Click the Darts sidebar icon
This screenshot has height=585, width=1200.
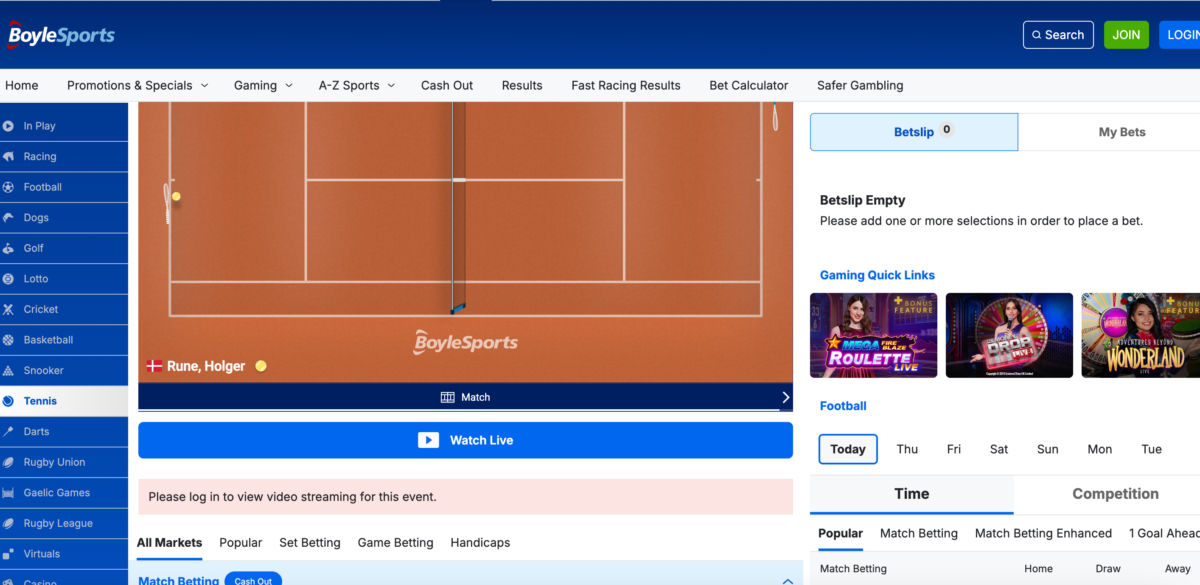9,432
